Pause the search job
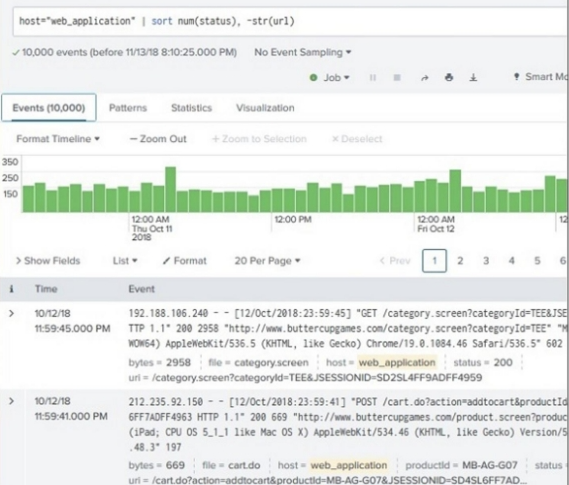 (373, 78)
